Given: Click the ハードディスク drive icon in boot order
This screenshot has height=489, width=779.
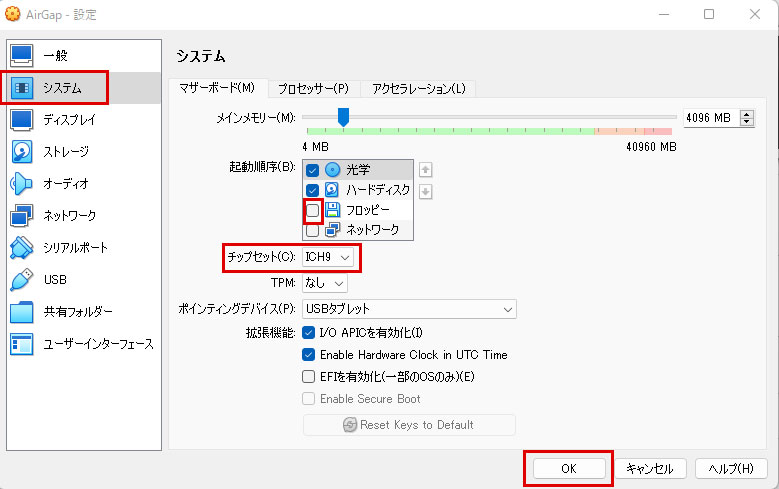Looking at the screenshot, I should pyautogui.click(x=332, y=190).
